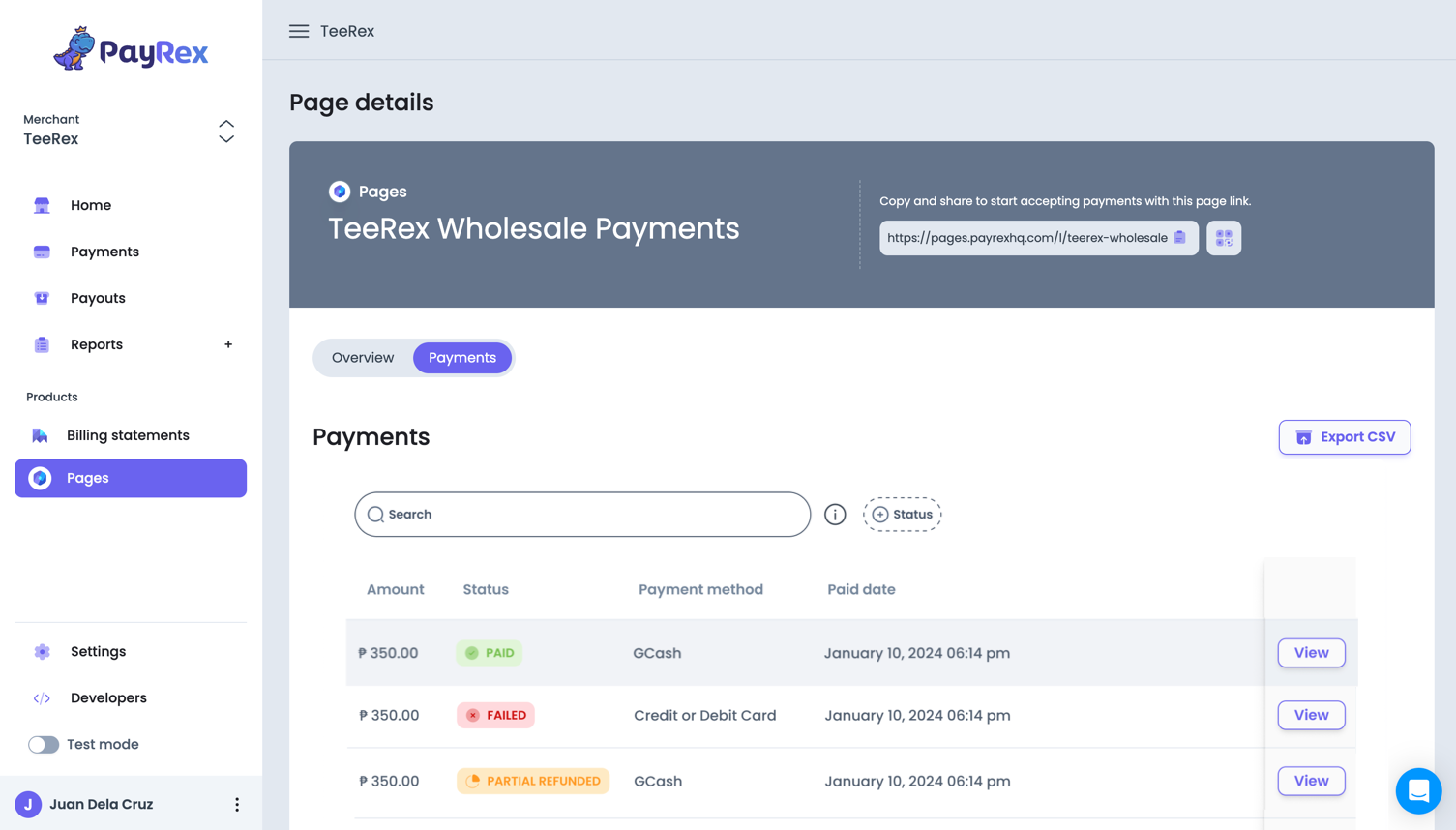1456x830 pixels.
Task: Toggle the hamburger menu in the top bar
Action: point(299,30)
